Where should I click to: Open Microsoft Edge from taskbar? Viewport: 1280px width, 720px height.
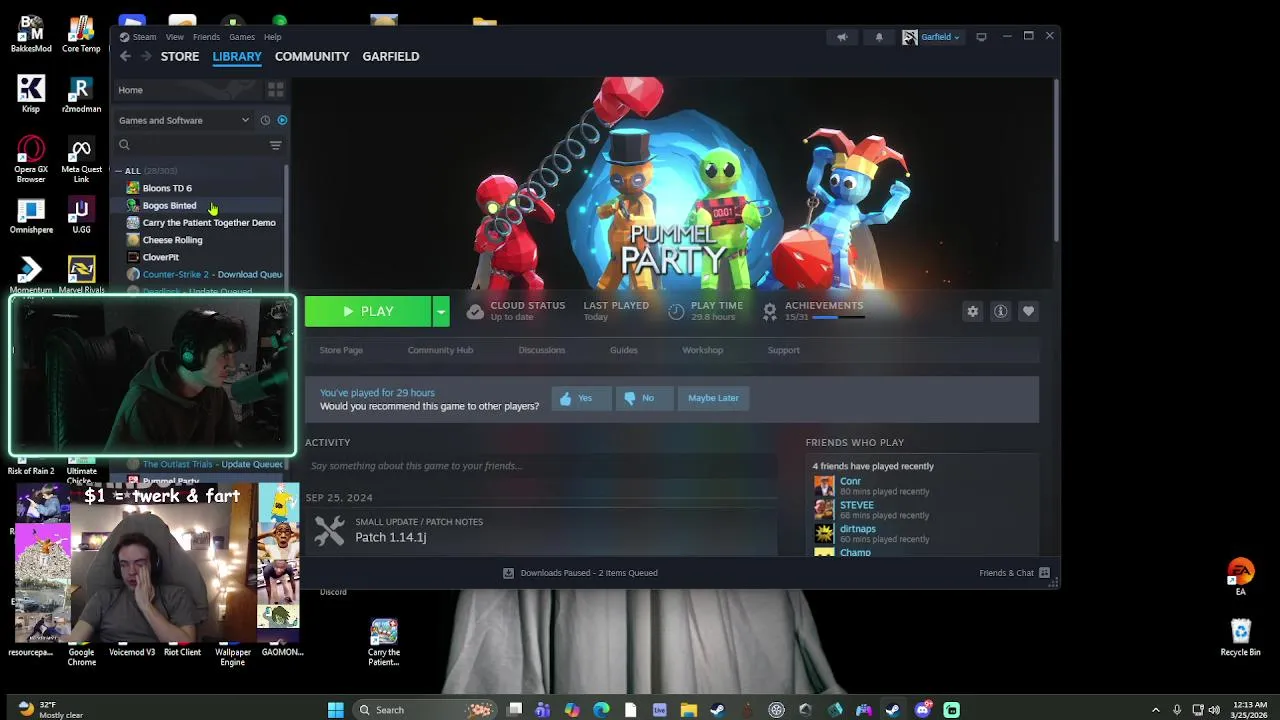click(x=601, y=710)
